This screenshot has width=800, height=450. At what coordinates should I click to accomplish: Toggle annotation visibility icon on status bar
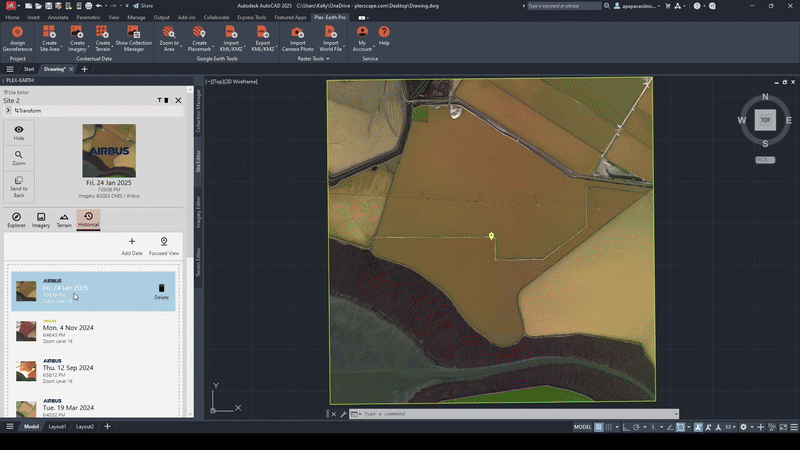[x=698, y=427]
